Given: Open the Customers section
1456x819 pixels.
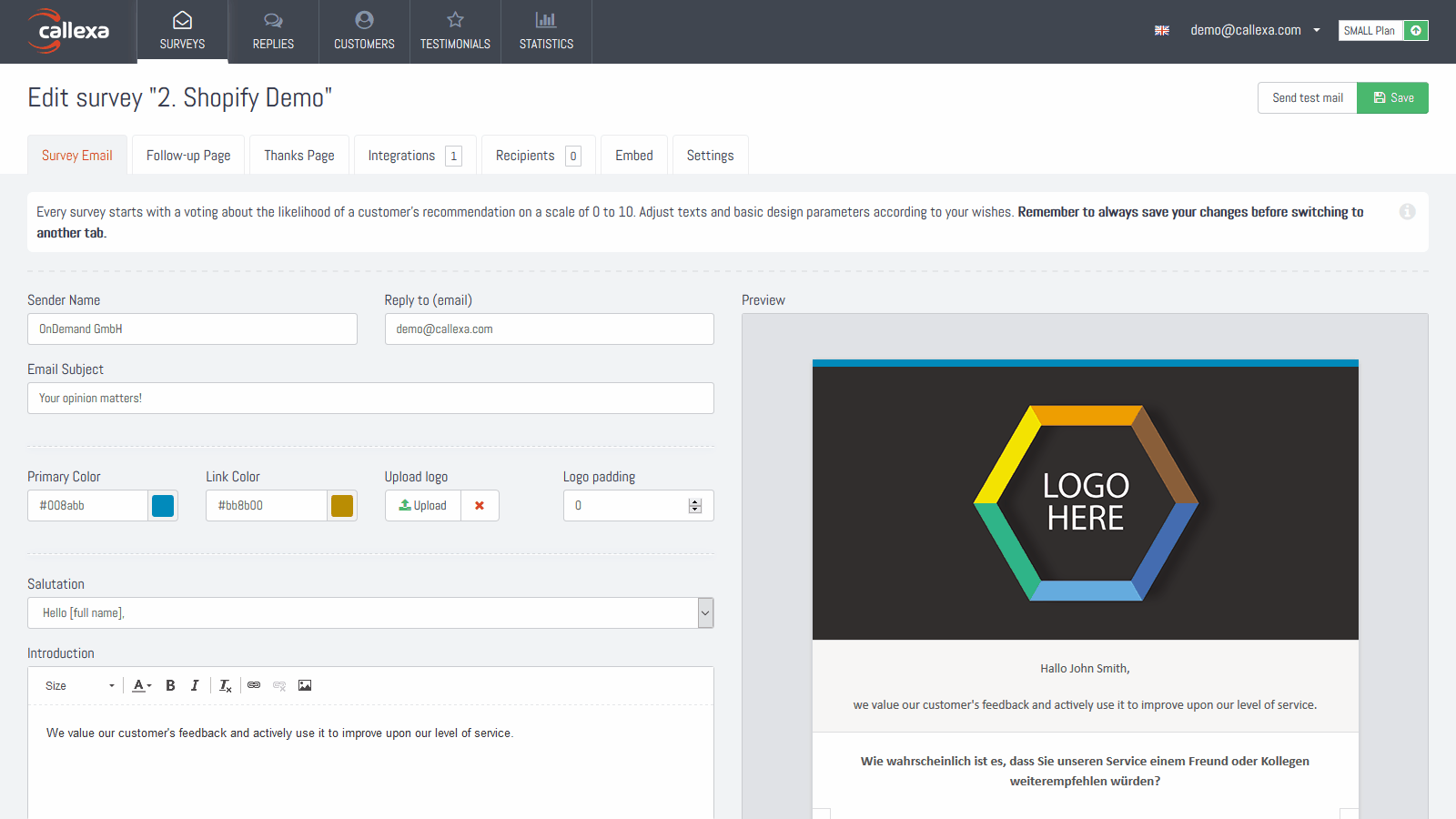Looking at the screenshot, I should click(x=364, y=32).
